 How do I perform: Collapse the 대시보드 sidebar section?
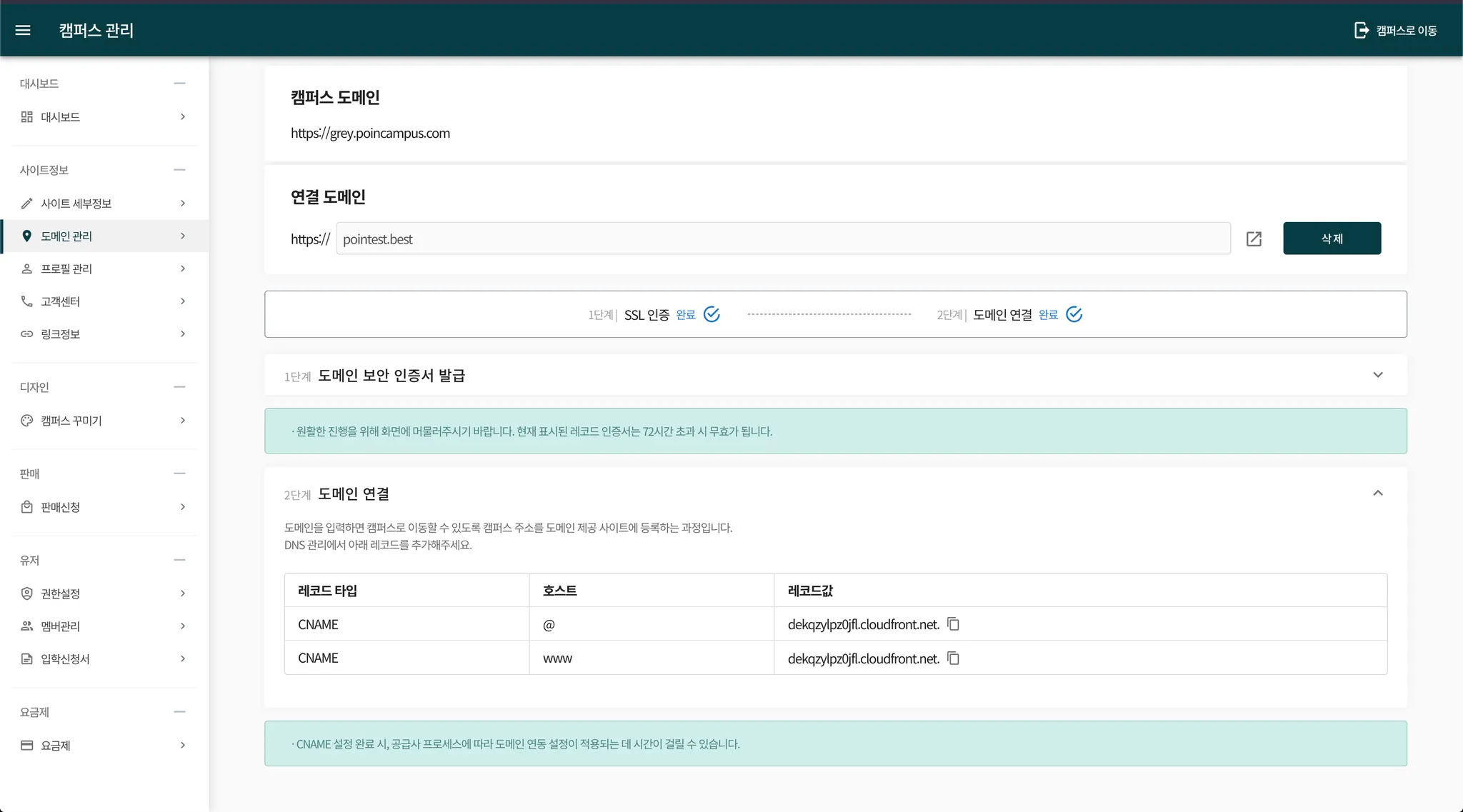179,84
